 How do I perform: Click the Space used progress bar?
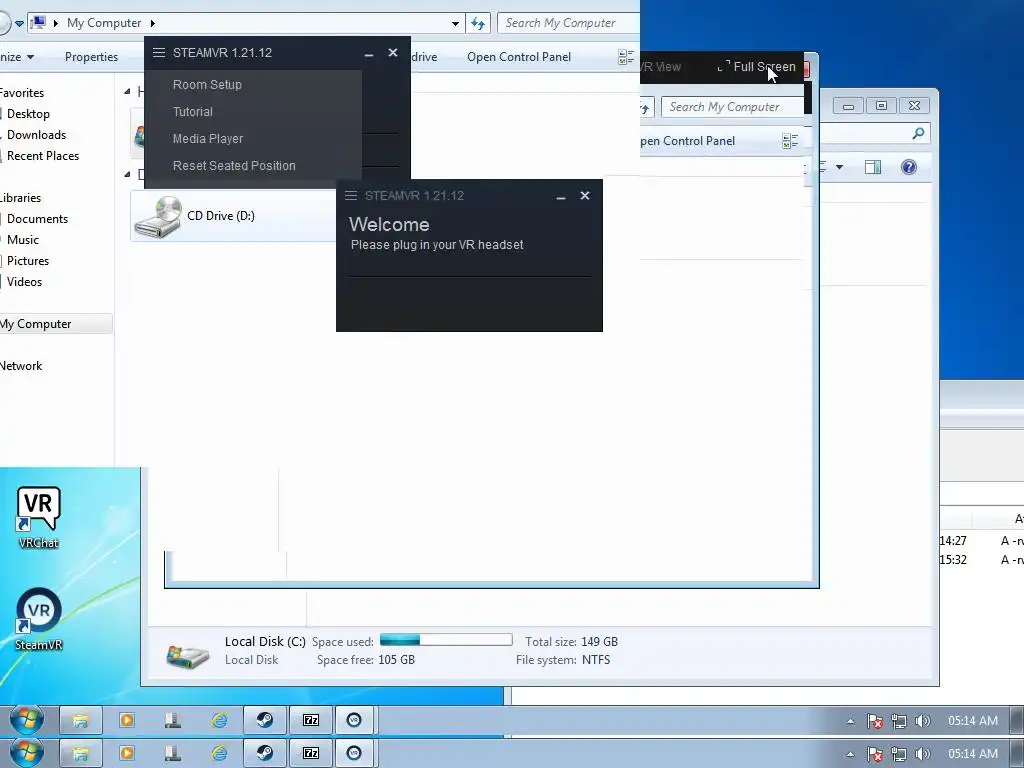pos(446,640)
